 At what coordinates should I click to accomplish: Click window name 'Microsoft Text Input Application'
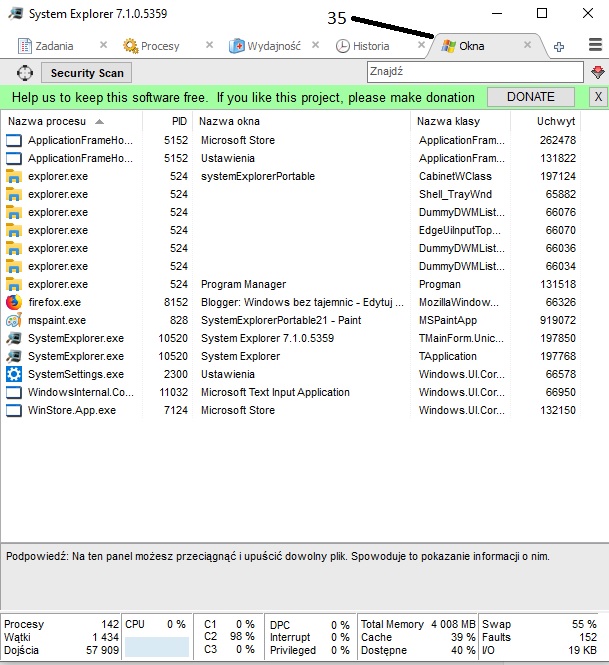275,392
